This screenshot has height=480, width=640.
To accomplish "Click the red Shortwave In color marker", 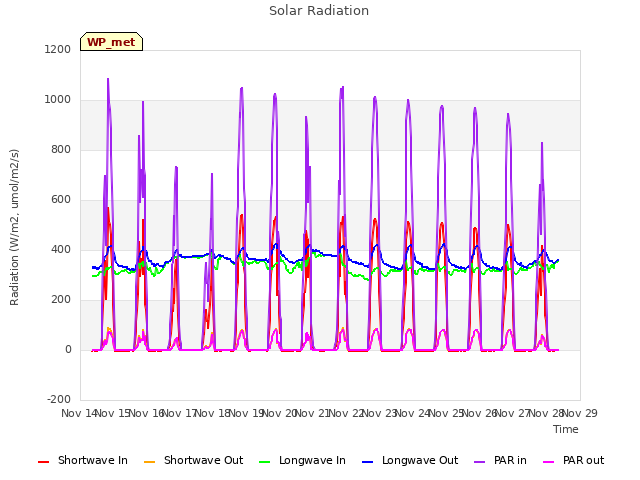I will [43, 462].
